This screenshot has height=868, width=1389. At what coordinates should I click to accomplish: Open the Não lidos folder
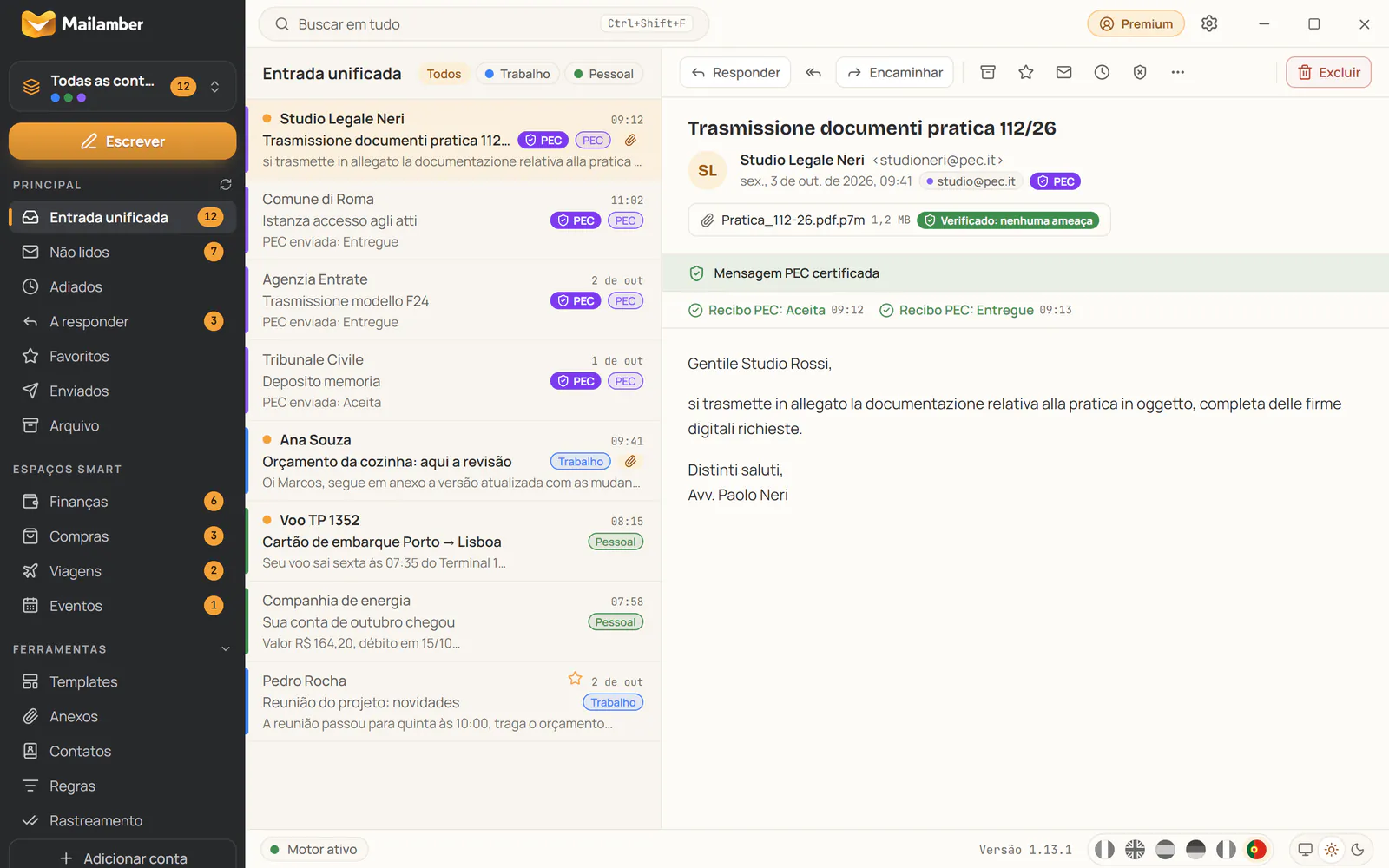122,252
